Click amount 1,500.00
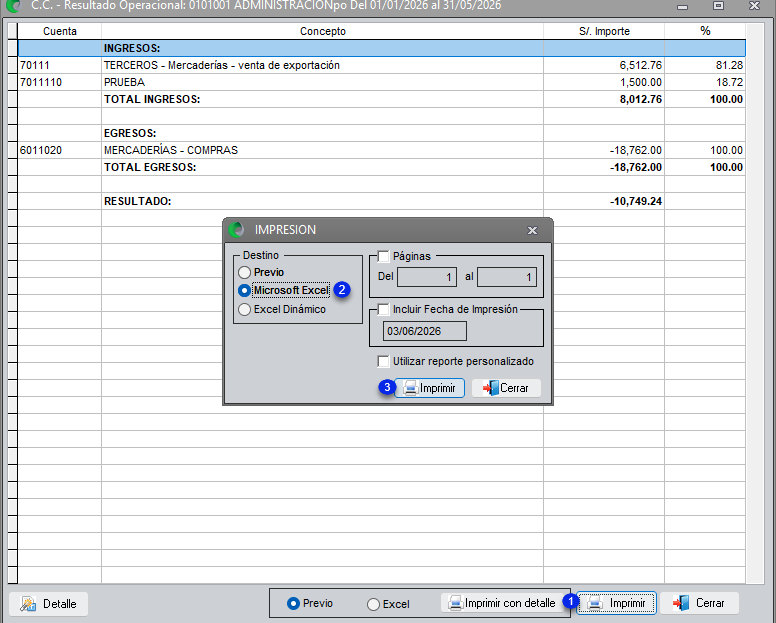This screenshot has width=776, height=623. click(640, 82)
